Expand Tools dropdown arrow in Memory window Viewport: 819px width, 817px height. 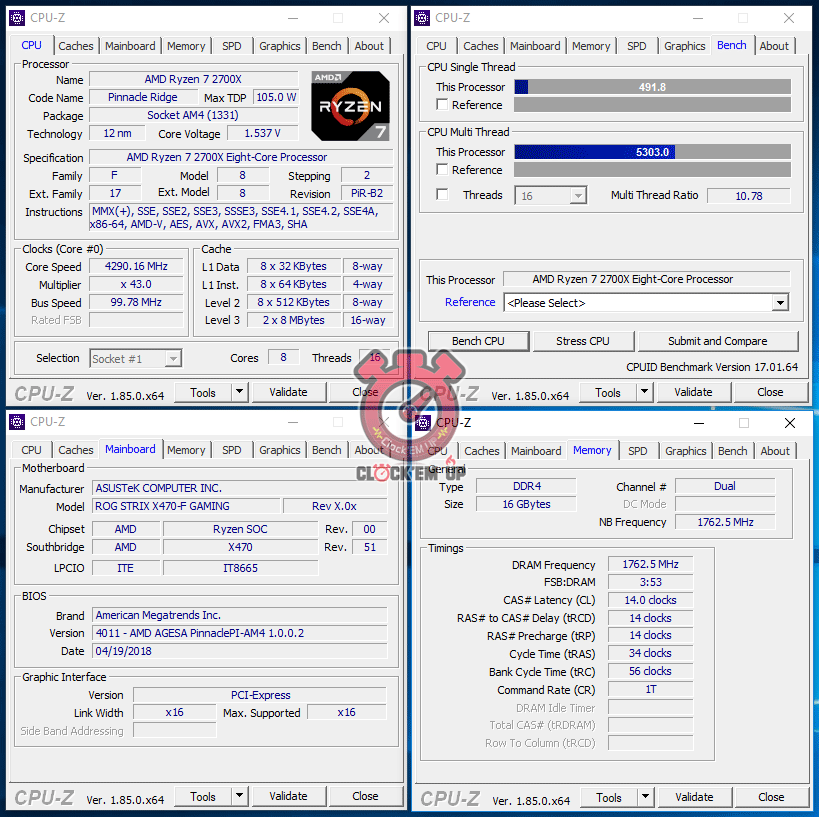pos(645,797)
